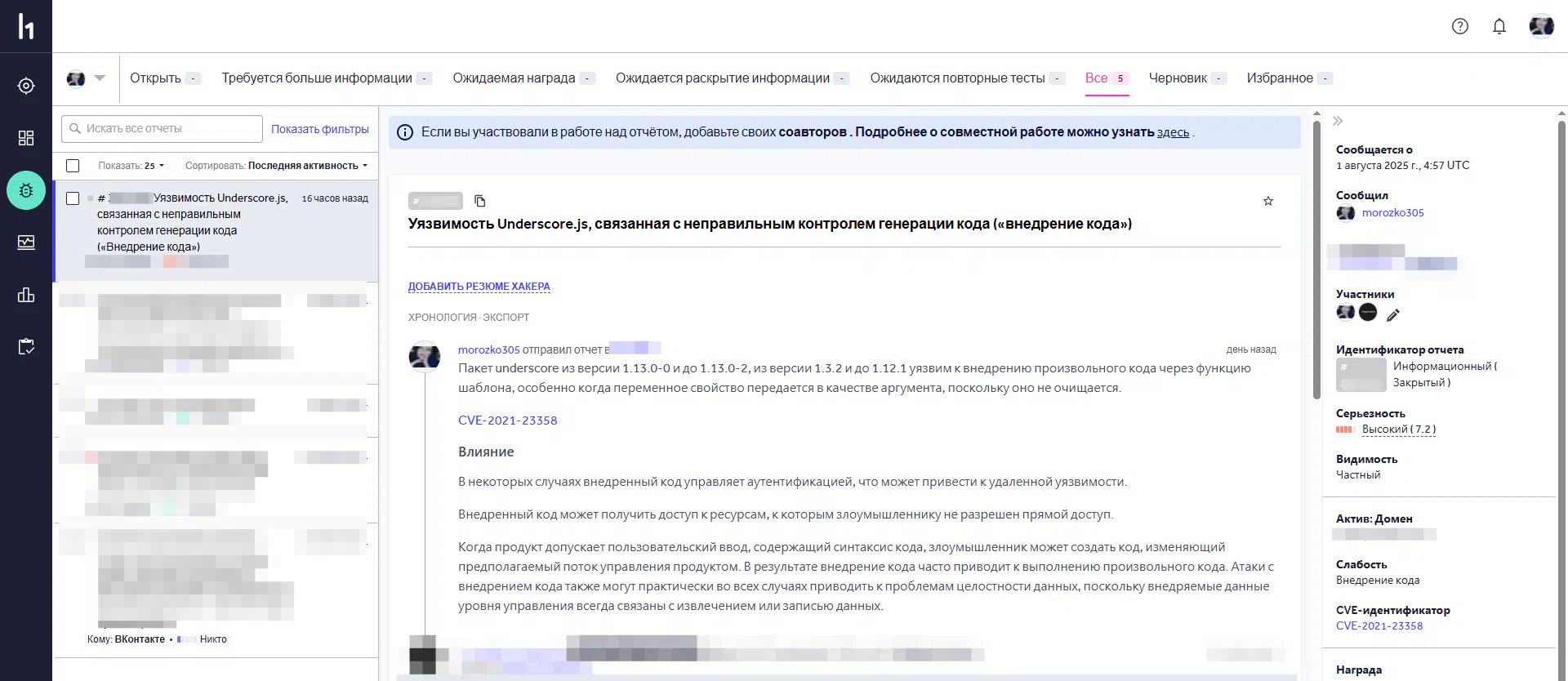Click the details sidebar vertical scrollbar

(1561, 400)
